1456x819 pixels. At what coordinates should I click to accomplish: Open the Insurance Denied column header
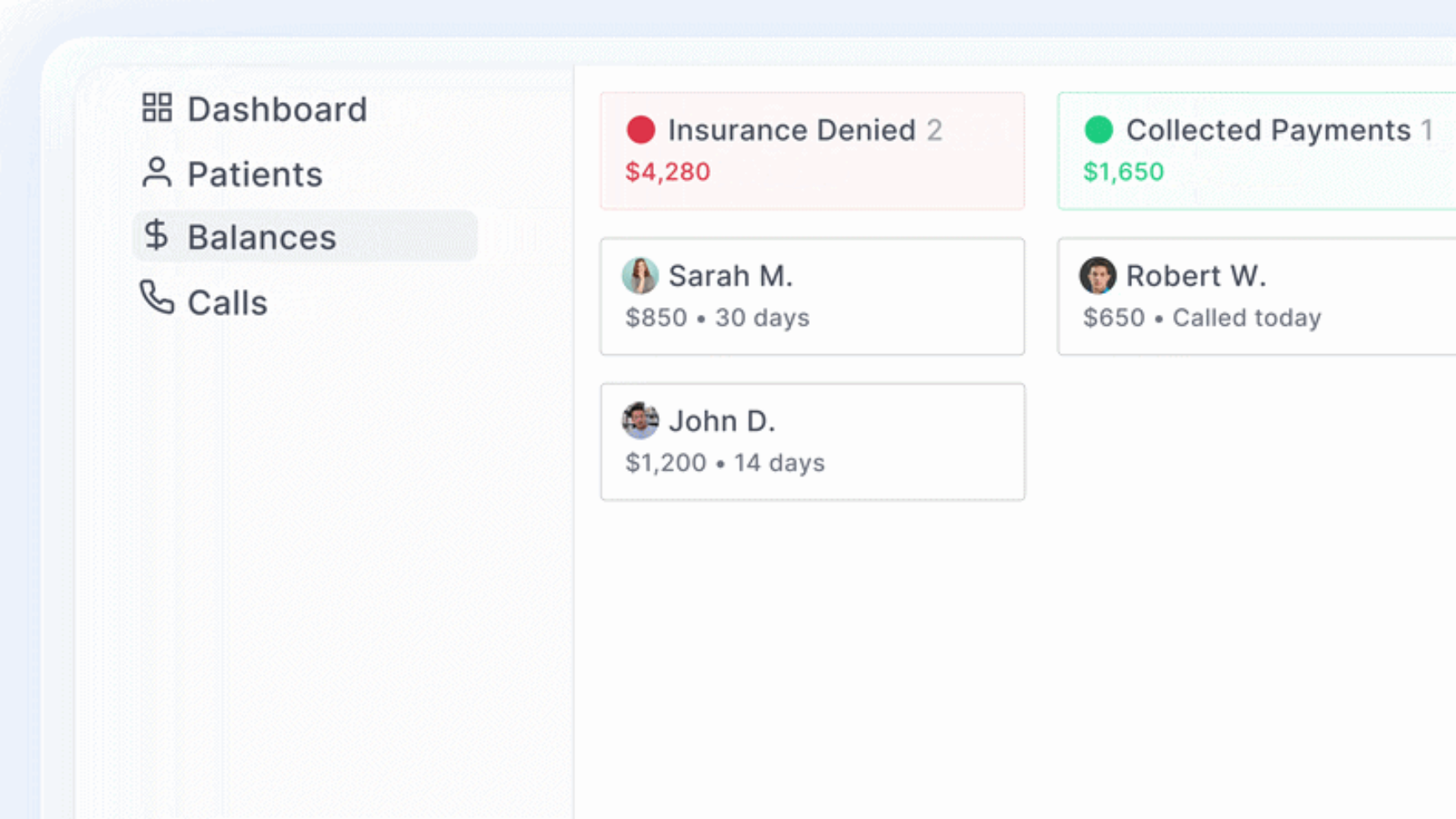812,151
